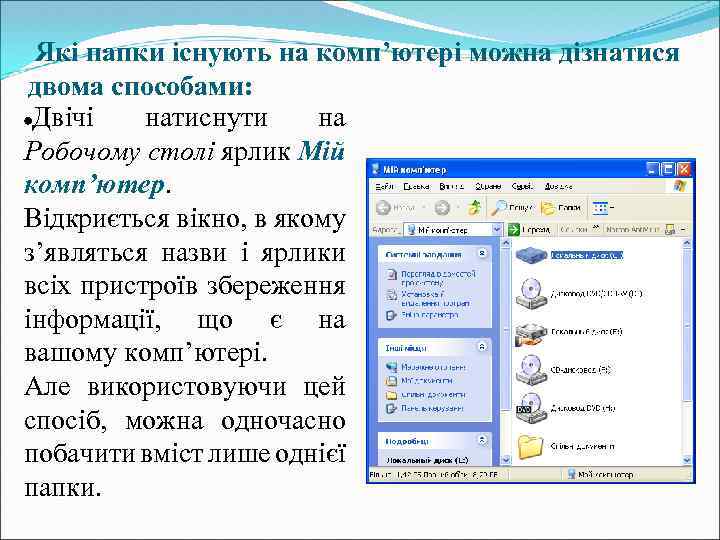Select the selected local disk C drive icon
Image resolution: width=720 pixels, height=540 pixels.
[x=530, y=255]
